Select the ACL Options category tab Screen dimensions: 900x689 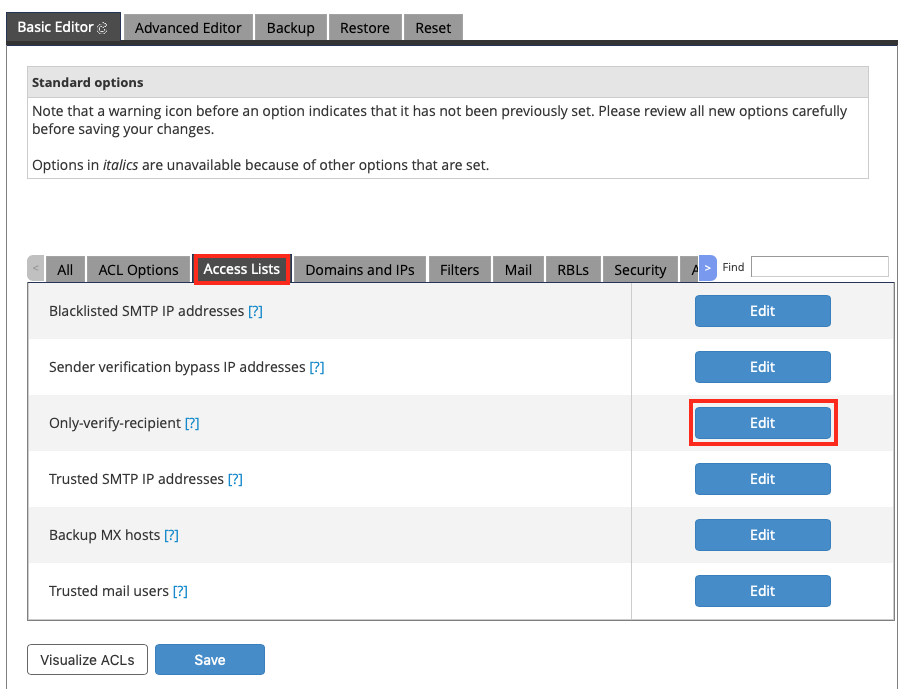138,269
